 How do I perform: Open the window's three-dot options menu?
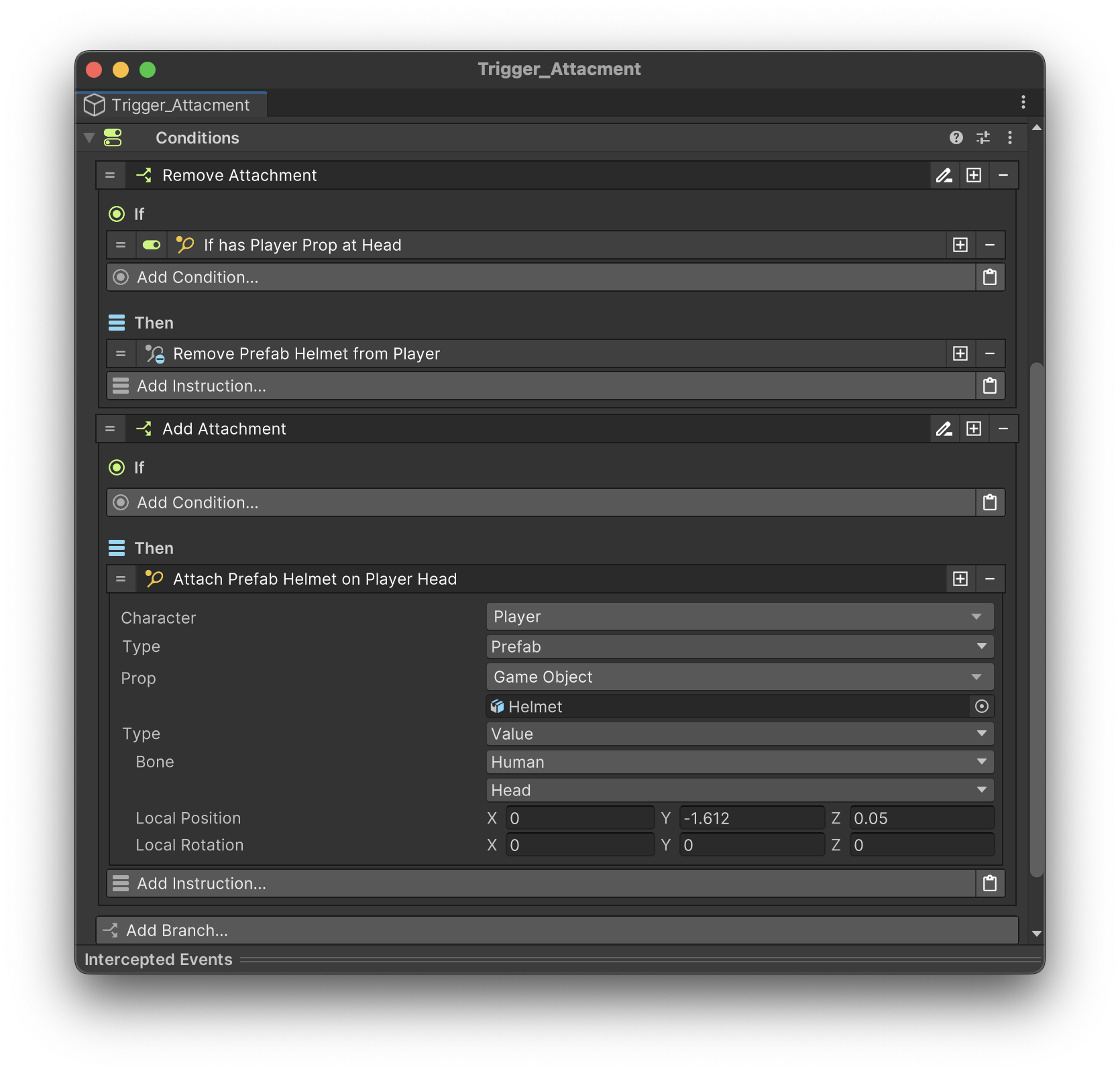1023,102
